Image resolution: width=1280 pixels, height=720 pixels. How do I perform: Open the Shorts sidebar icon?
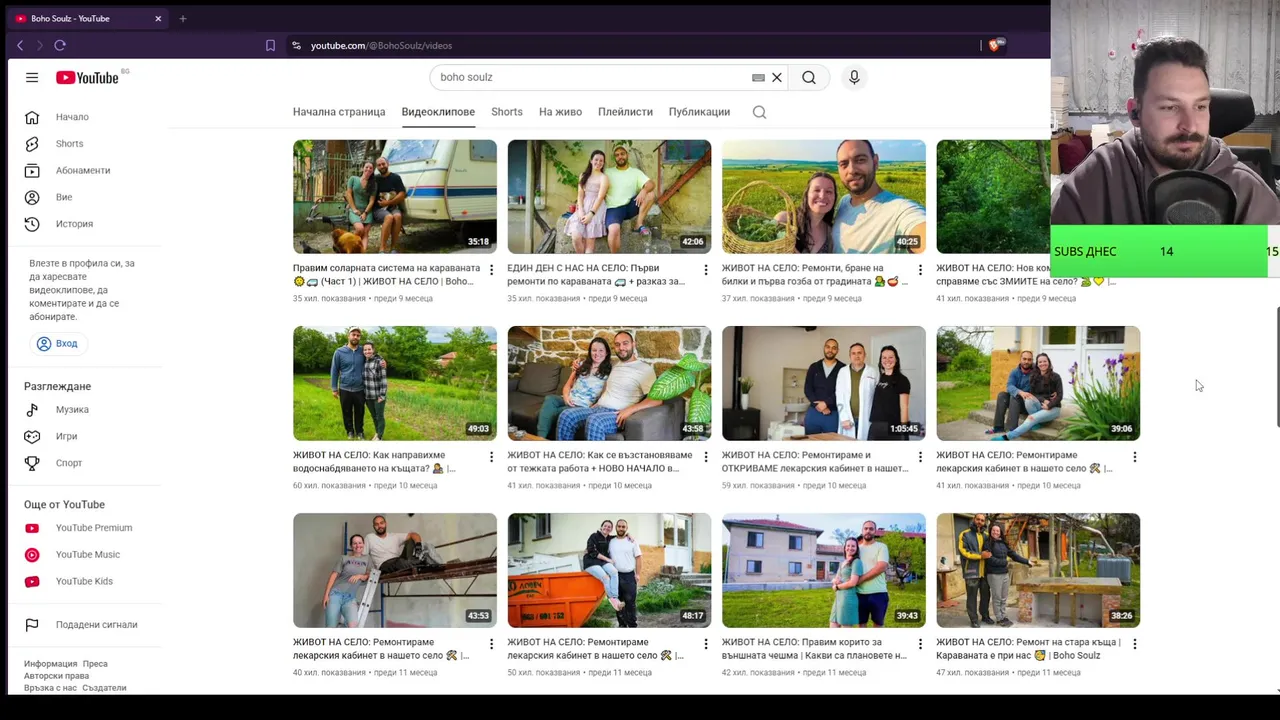coord(32,144)
